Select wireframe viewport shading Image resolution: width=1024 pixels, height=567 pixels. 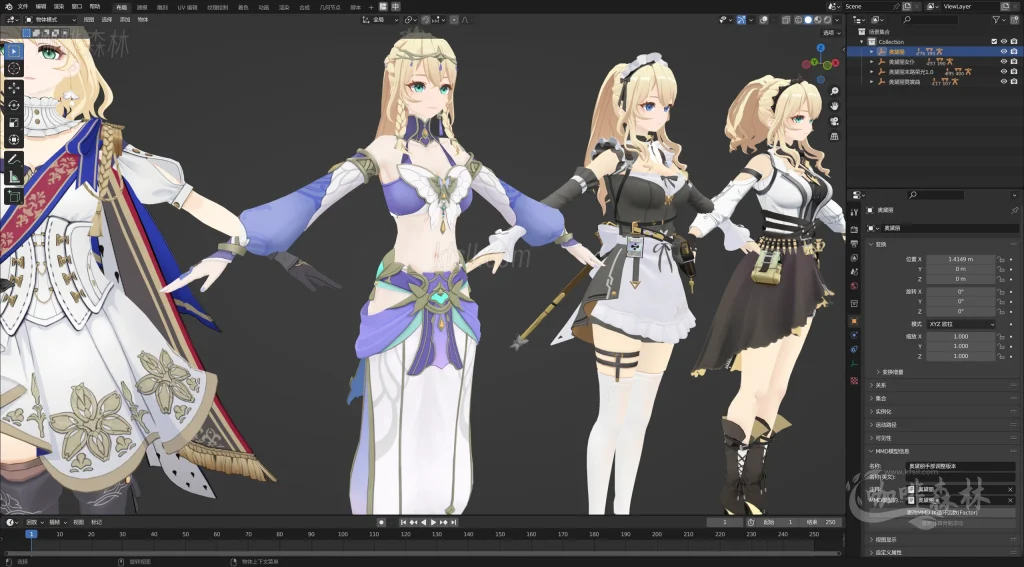[x=799, y=20]
